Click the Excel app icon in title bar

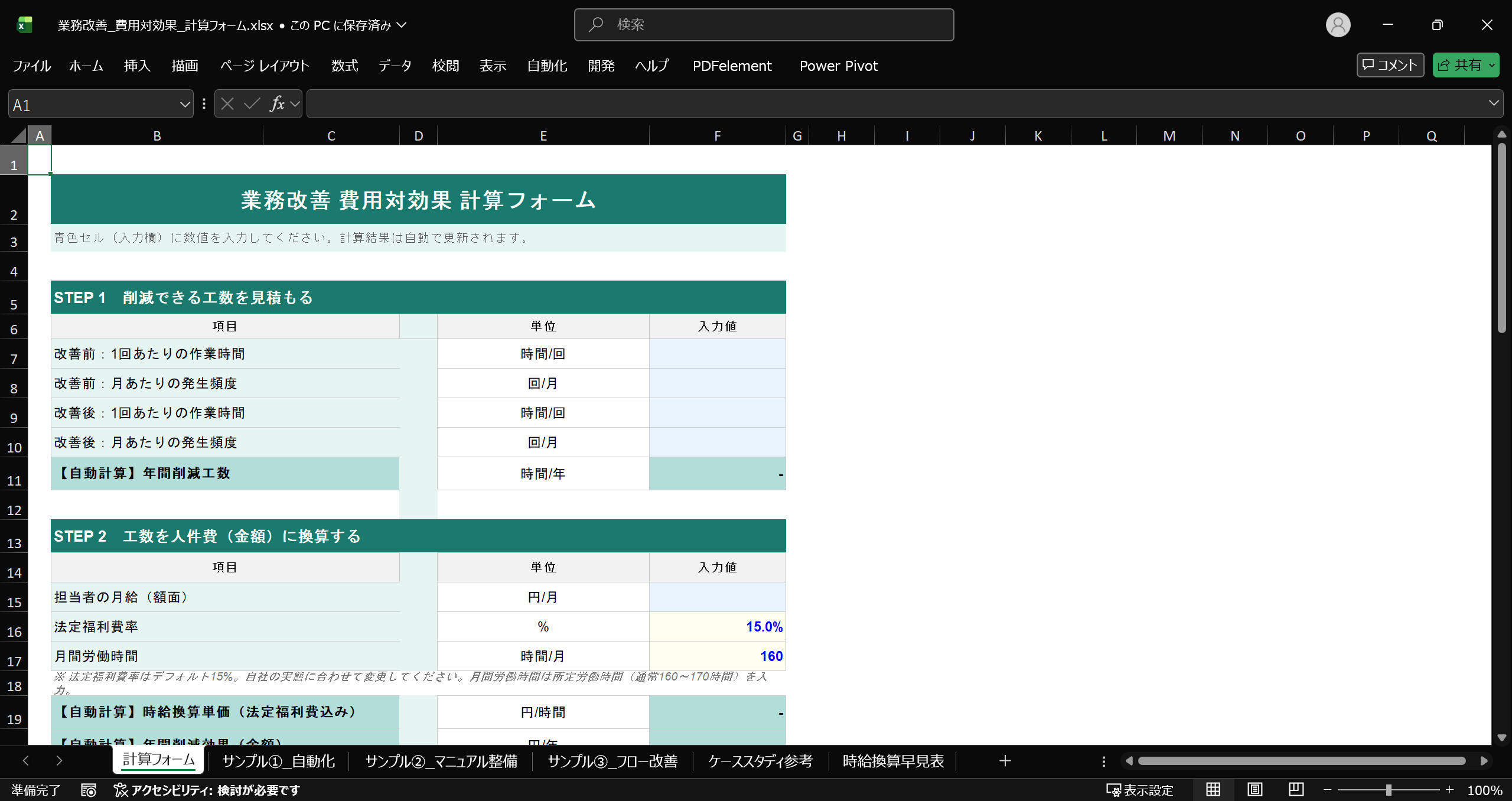(x=24, y=25)
